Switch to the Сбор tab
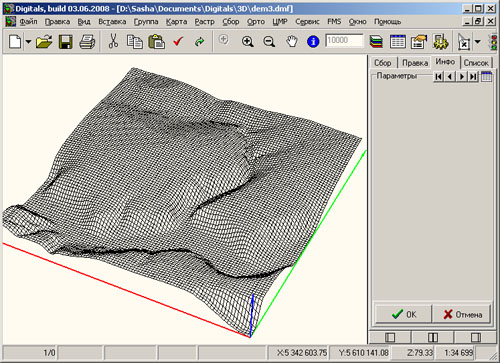Screen dimensions: 500x363 coord(382,63)
